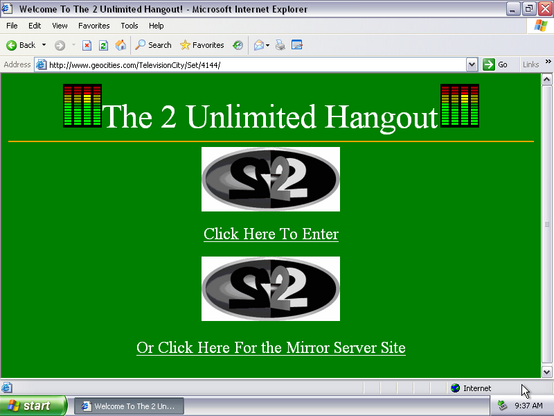Click the Windows flag logo throbber
Image resolution: width=554 pixels, height=416 pixels.
541,26
